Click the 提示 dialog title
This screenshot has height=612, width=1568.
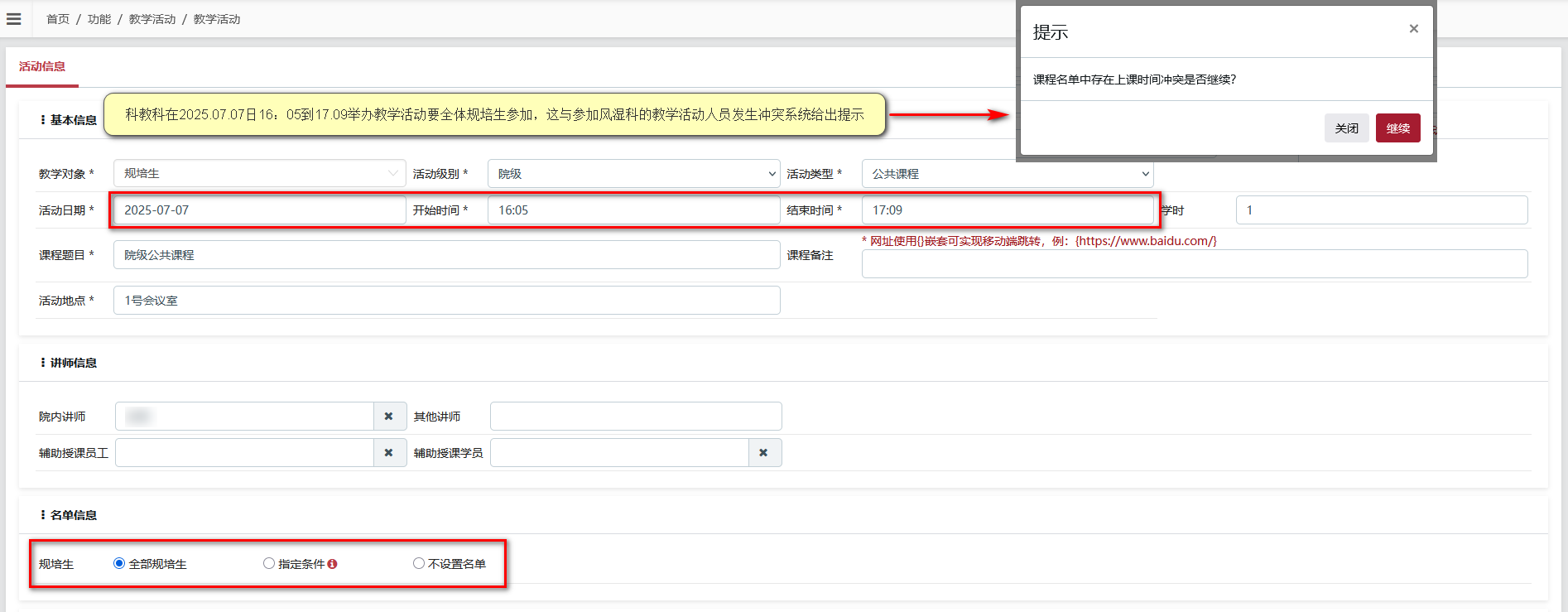(x=1051, y=32)
